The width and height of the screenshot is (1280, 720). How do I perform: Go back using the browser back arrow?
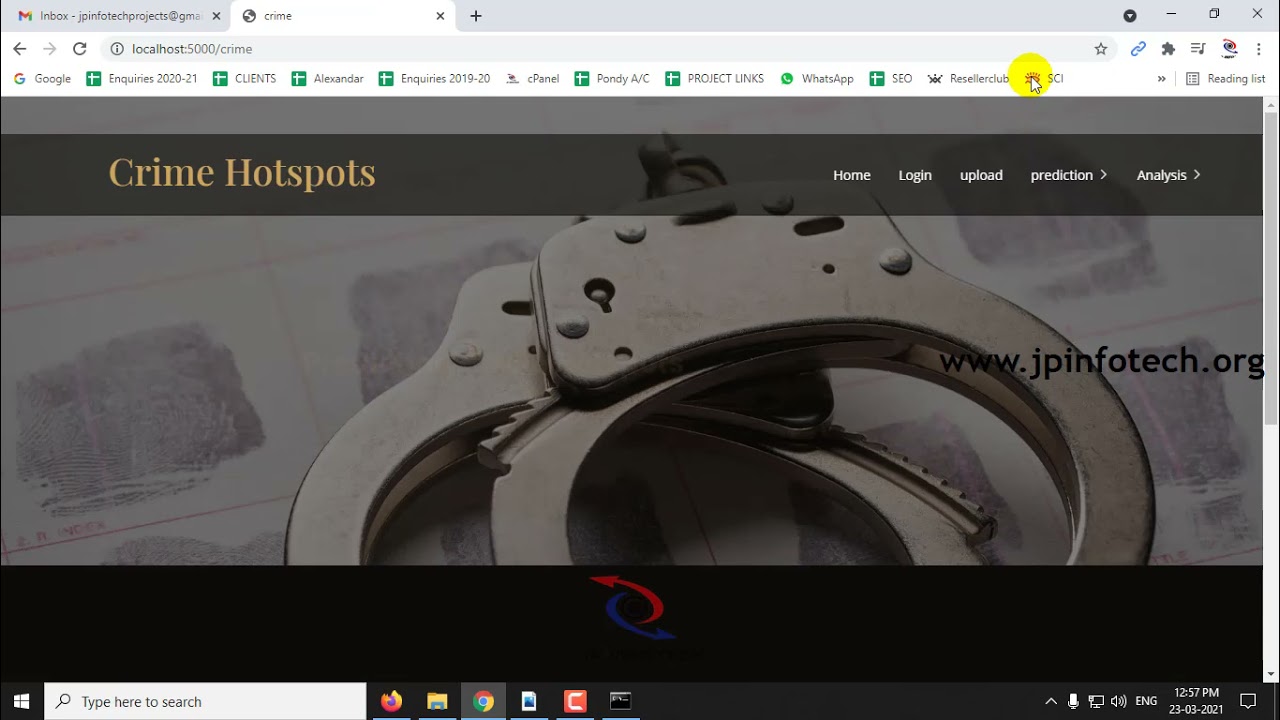coord(20,49)
